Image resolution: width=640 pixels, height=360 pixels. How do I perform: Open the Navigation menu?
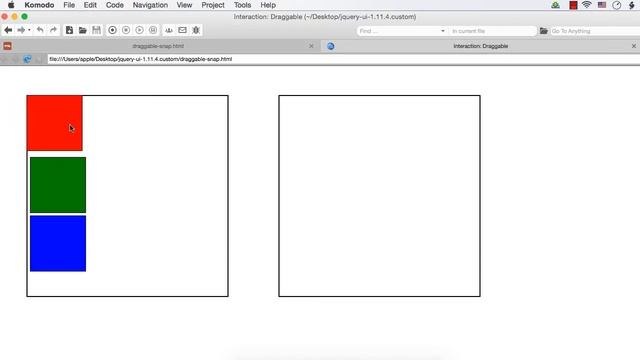coord(150,5)
